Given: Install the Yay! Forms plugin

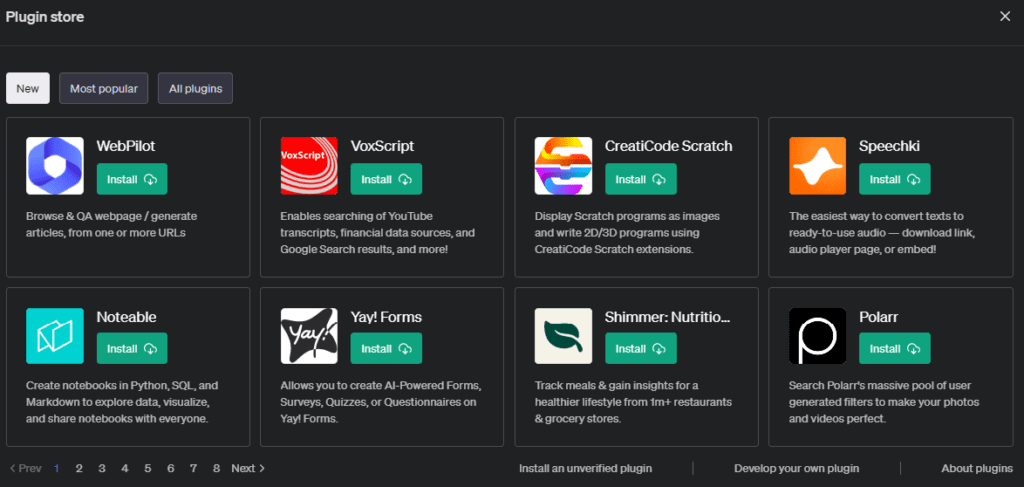Looking at the screenshot, I should tap(386, 349).
